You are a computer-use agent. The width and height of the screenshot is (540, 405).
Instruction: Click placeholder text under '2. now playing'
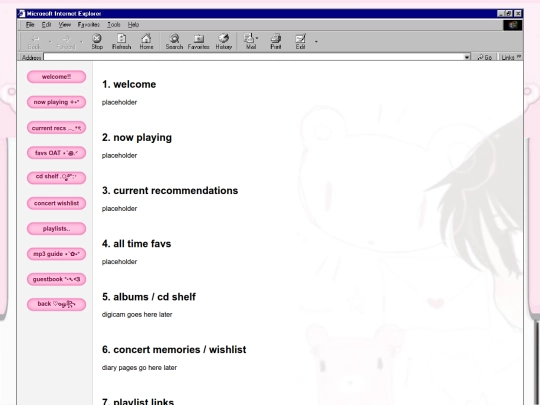119,155
